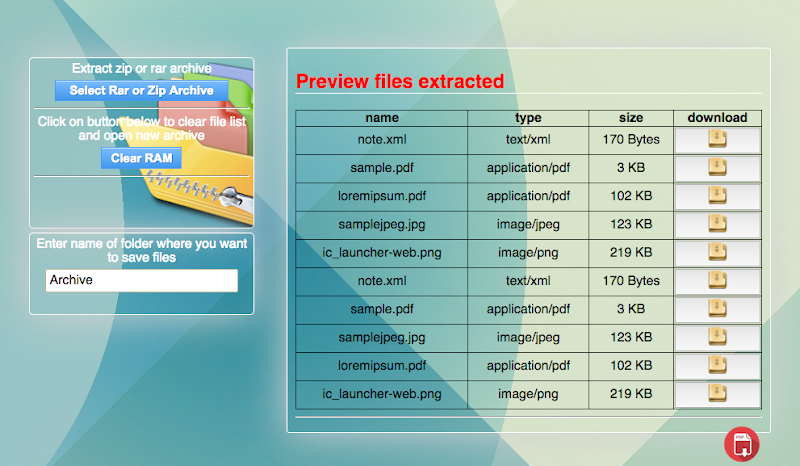Download the first sample.pdf file
The height and width of the screenshot is (466, 800).
point(717,168)
